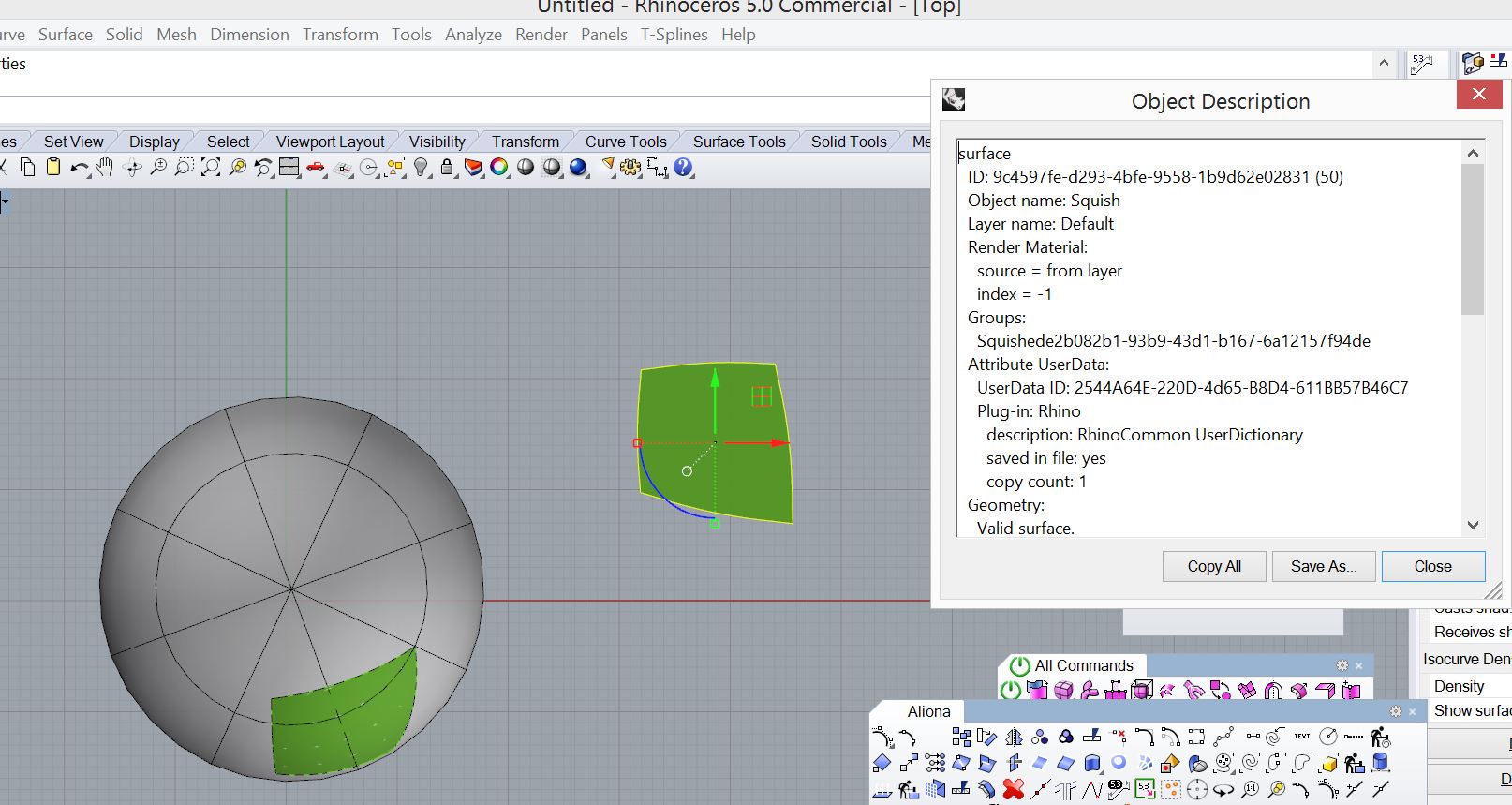Open the four-viewport layout icon
The width and height of the screenshot is (1512, 805).
point(289,168)
